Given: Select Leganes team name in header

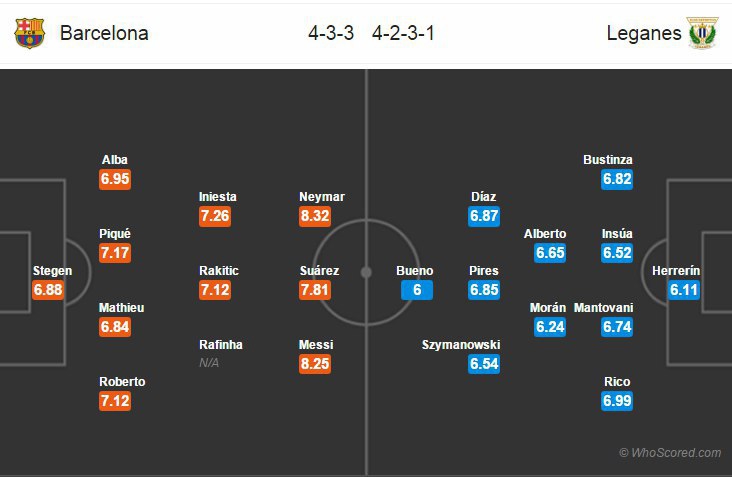Looking at the screenshot, I should tap(643, 33).
